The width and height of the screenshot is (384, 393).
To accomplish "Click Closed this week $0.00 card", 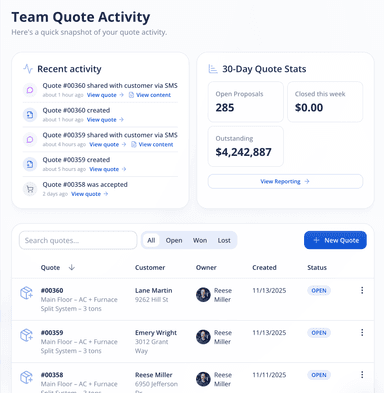I will pos(325,102).
